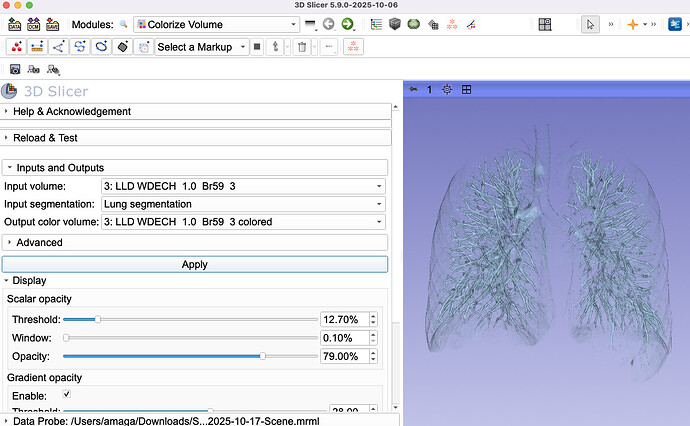This screenshot has width=690, height=426.
Task: Open the Input segmentation dropdown
Action: 243,204
